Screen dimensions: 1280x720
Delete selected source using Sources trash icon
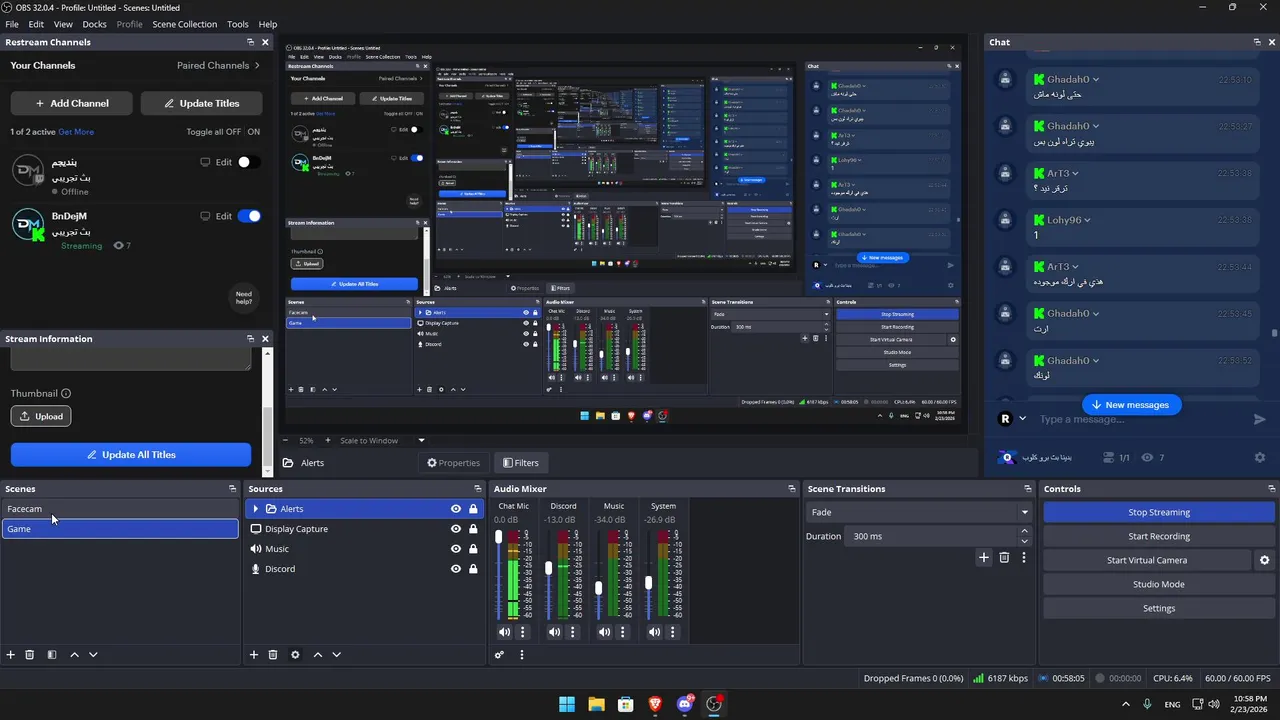(273, 655)
